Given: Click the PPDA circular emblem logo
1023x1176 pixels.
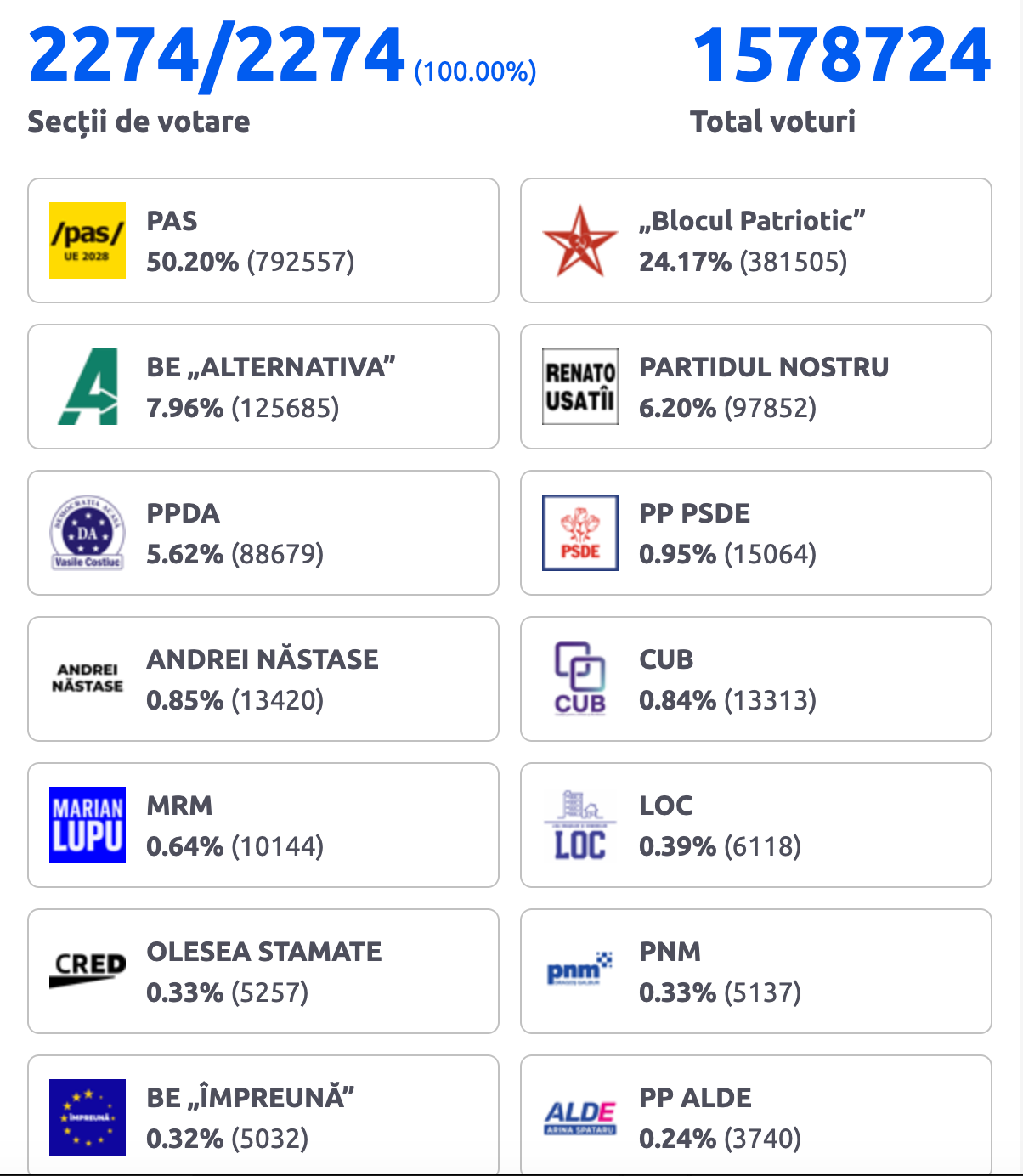Looking at the screenshot, I should pos(88,533).
